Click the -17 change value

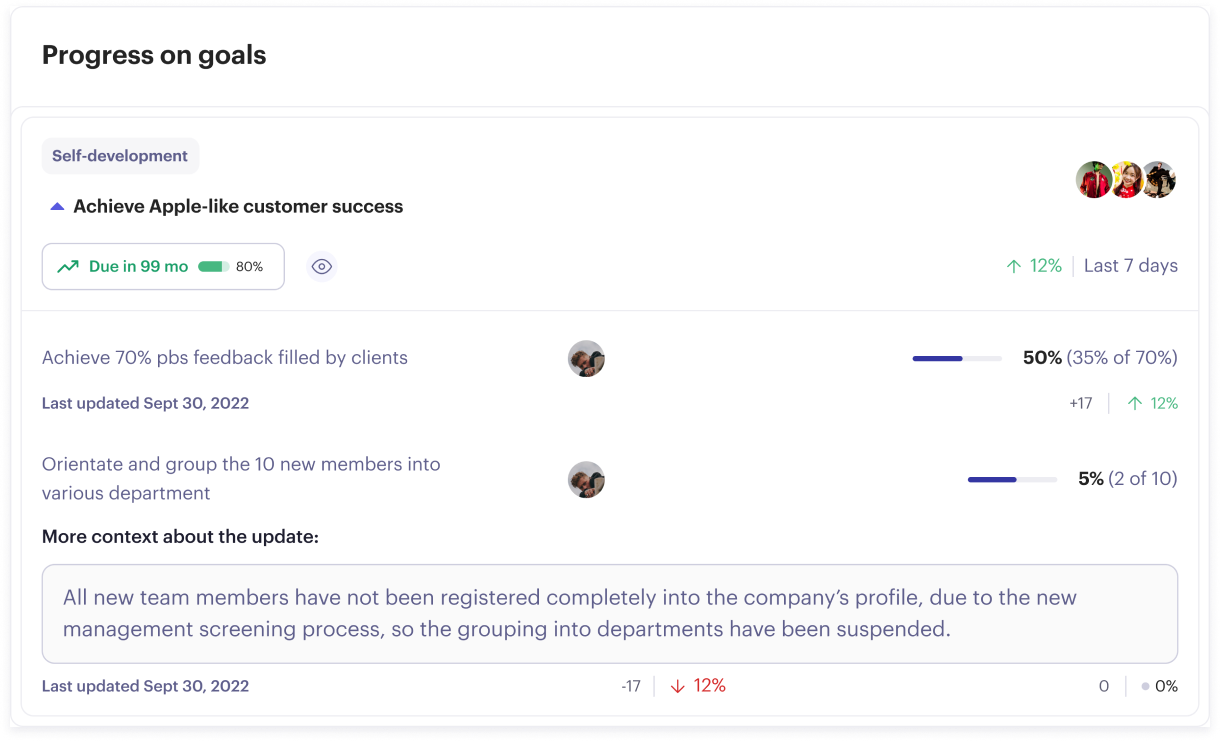pyautogui.click(x=631, y=687)
